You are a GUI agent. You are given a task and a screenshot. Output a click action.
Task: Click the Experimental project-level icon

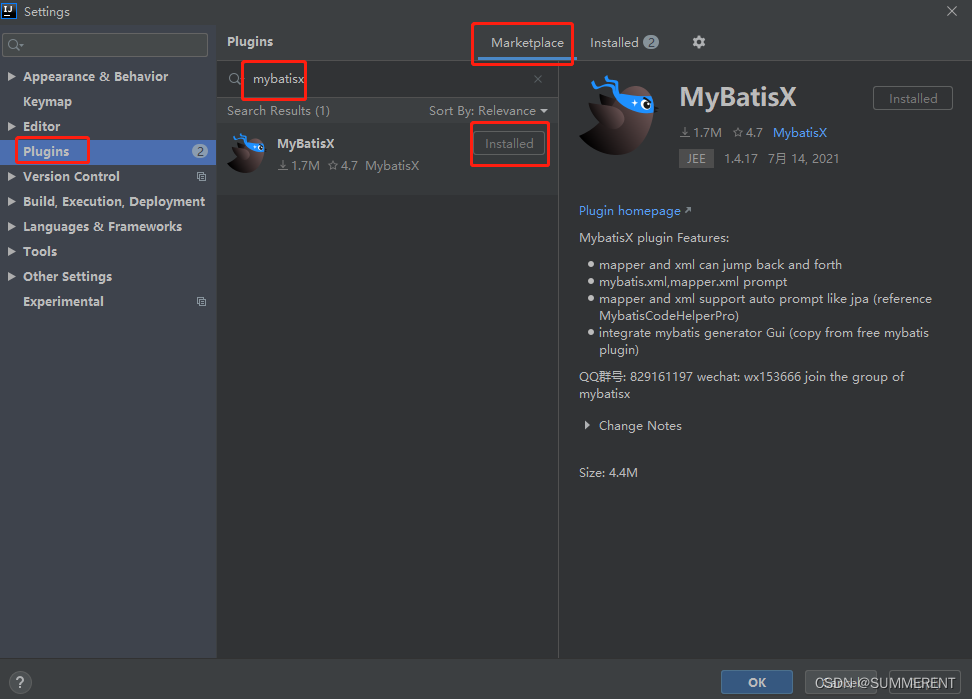coord(201,302)
